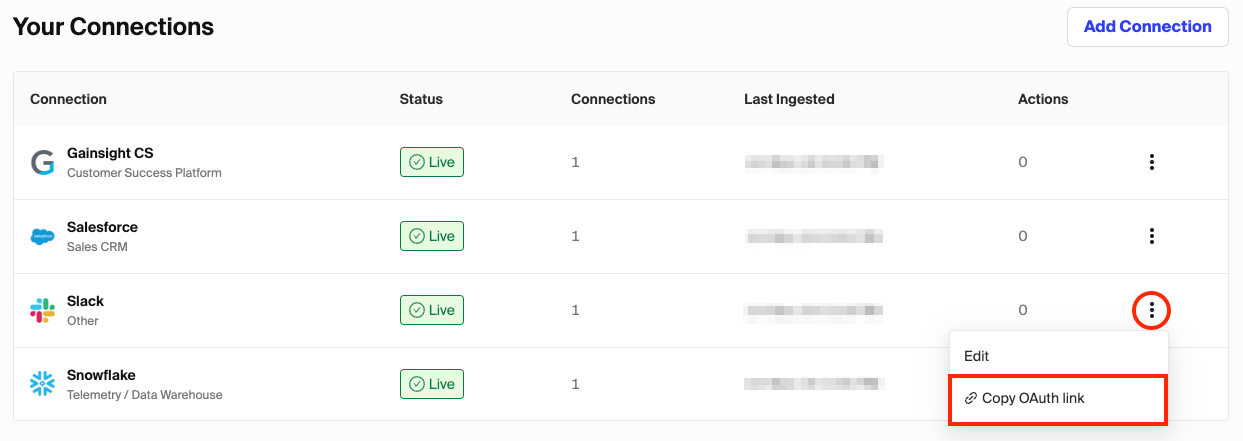
Task: Click the Slack logo icon
Action: [x=42, y=310]
